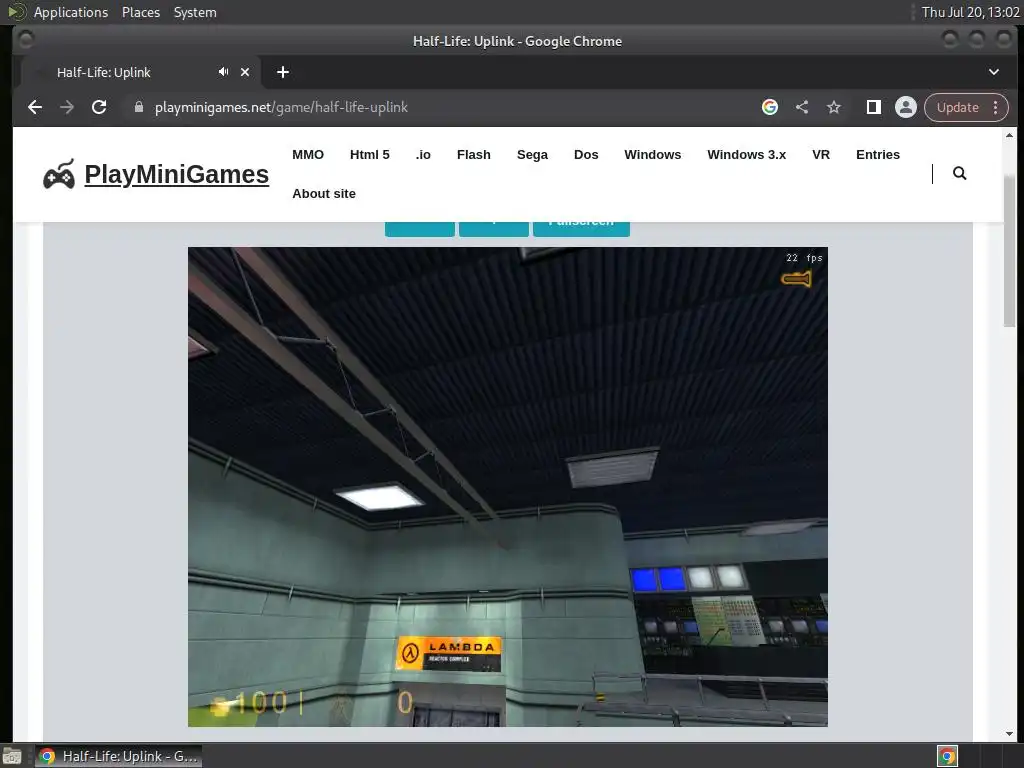Click the scrollbar up arrow
The height and width of the screenshot is (768, 1024).
[x=1010, y=135]
